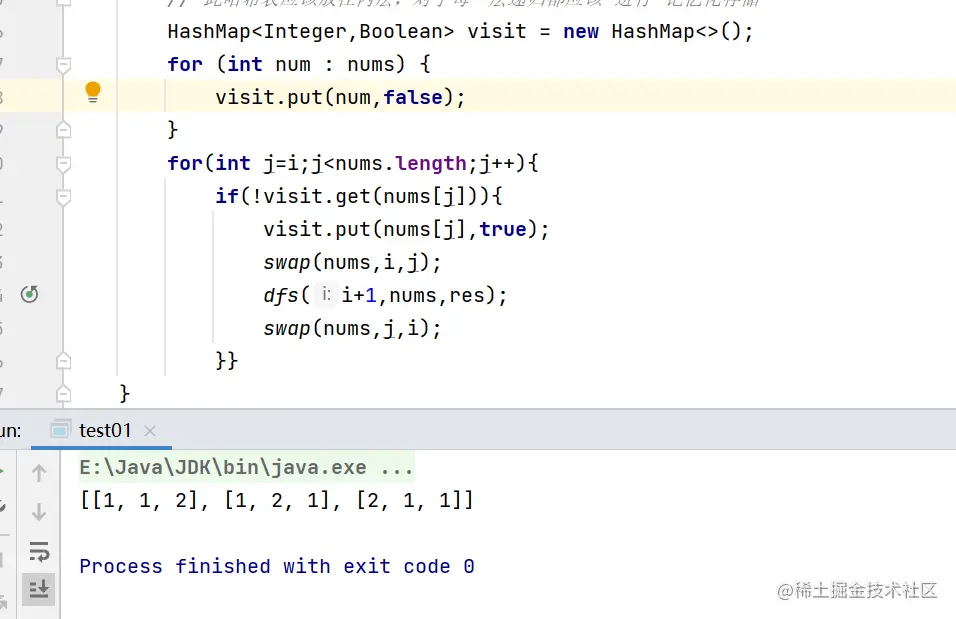Screen dimensions: 956x619
Task: Click the yellow lightbulb quick-fix icon
Action: coord(93,92)
